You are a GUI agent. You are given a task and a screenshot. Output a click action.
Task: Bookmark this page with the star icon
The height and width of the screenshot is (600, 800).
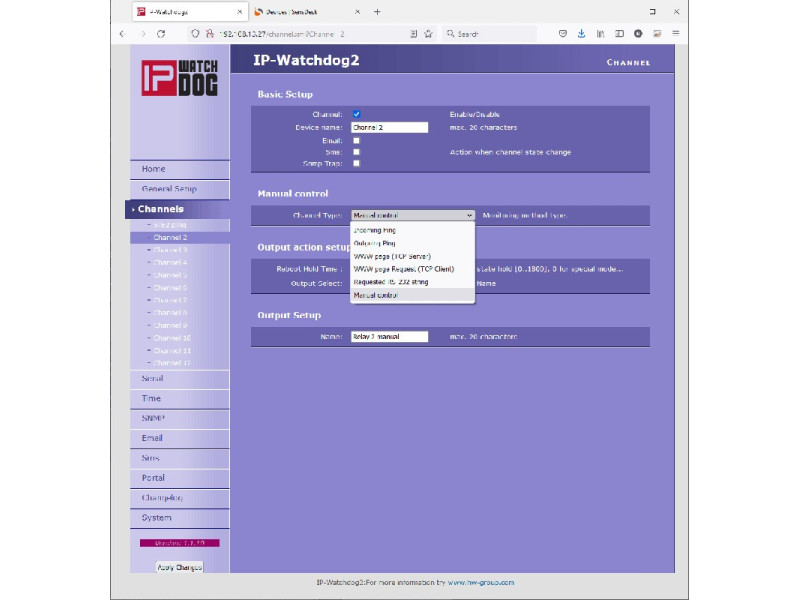(429, 34)
